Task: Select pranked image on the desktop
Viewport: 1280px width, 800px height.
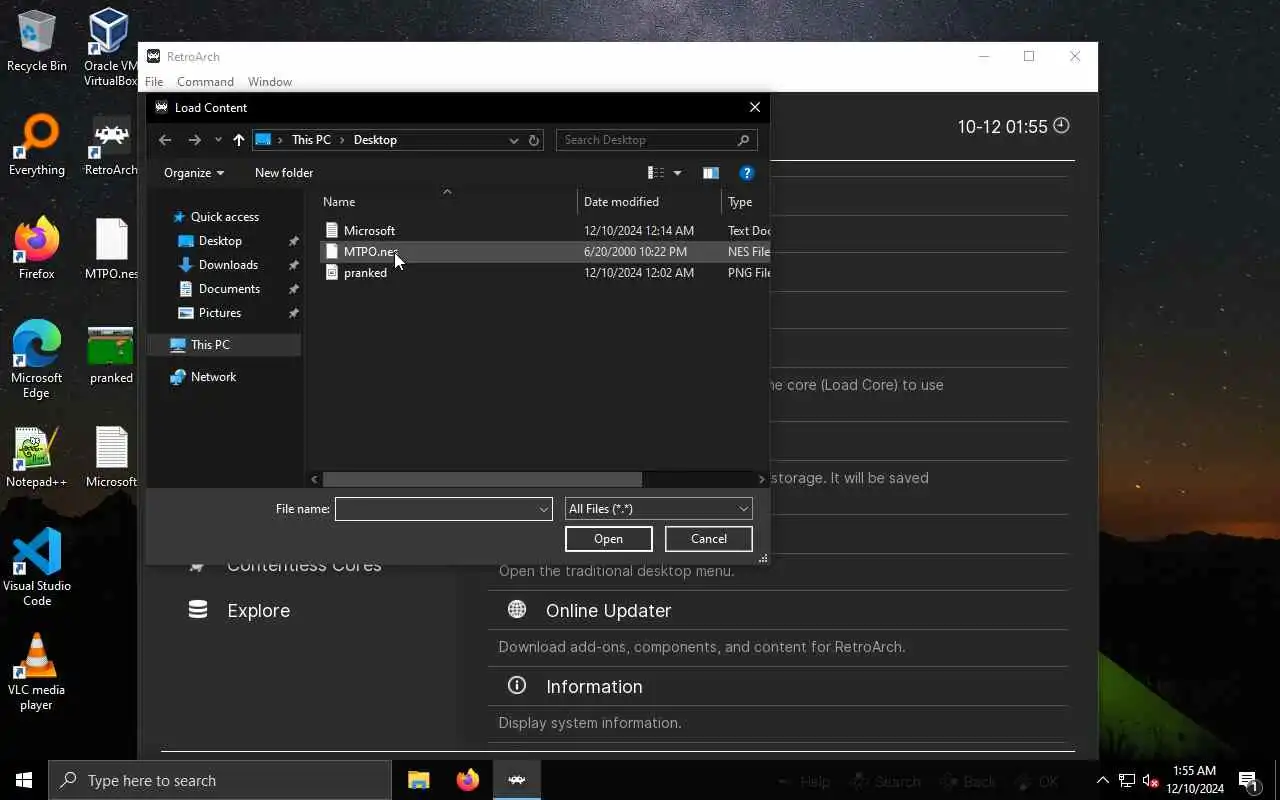Action: (111, 354)
